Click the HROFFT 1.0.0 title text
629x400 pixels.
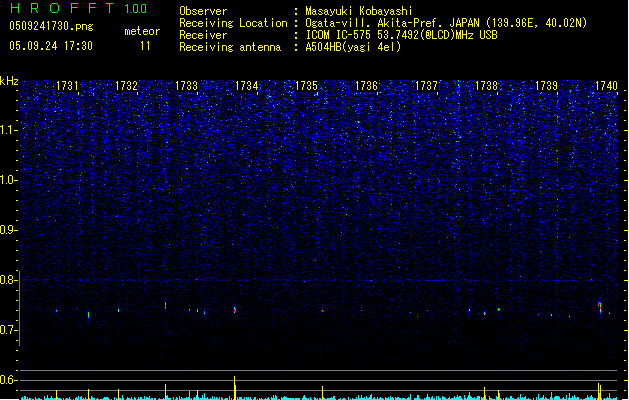[78, 8]
